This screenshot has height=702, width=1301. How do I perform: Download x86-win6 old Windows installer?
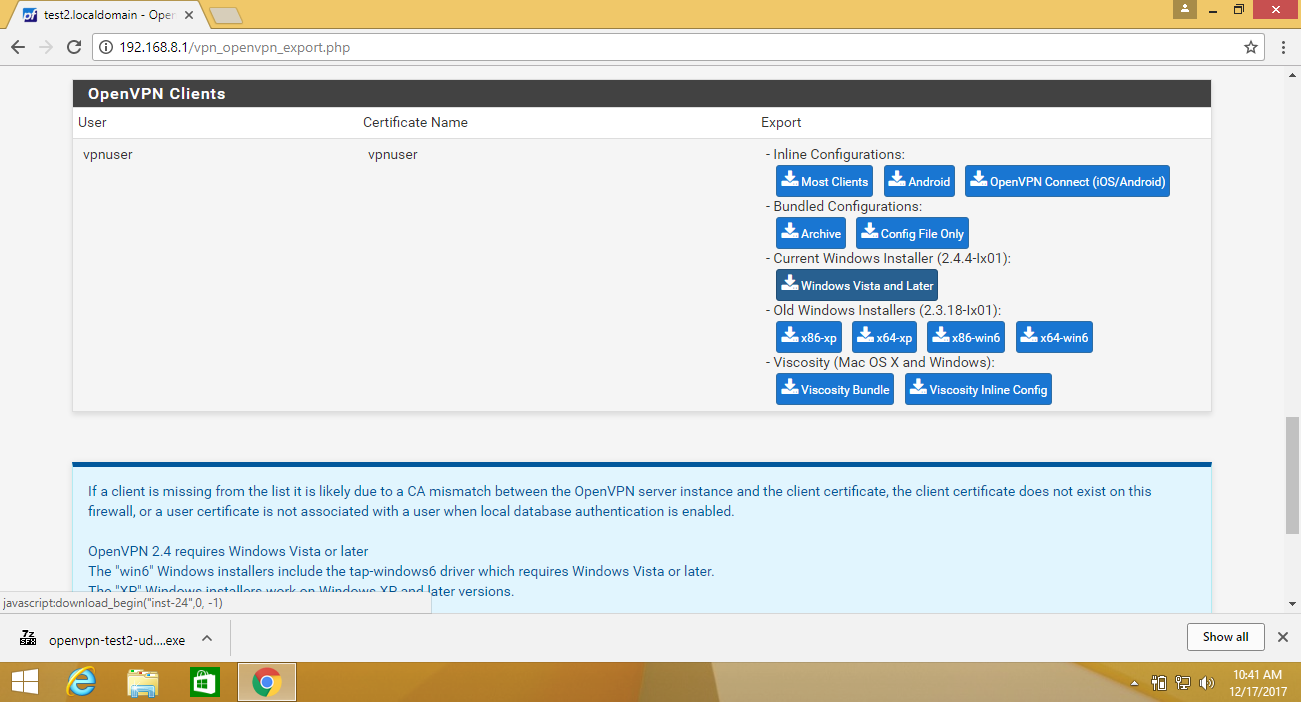(966, 337)
